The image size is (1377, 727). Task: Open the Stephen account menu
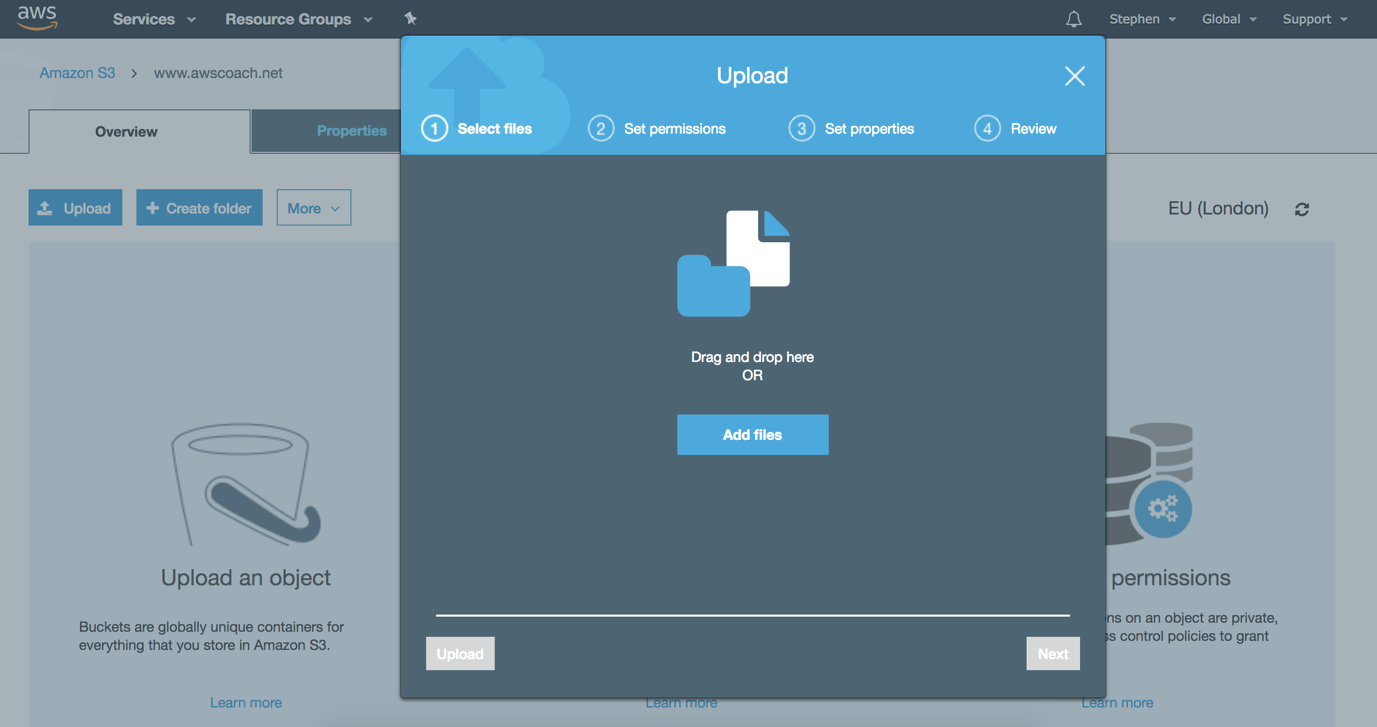[1142, 19]
